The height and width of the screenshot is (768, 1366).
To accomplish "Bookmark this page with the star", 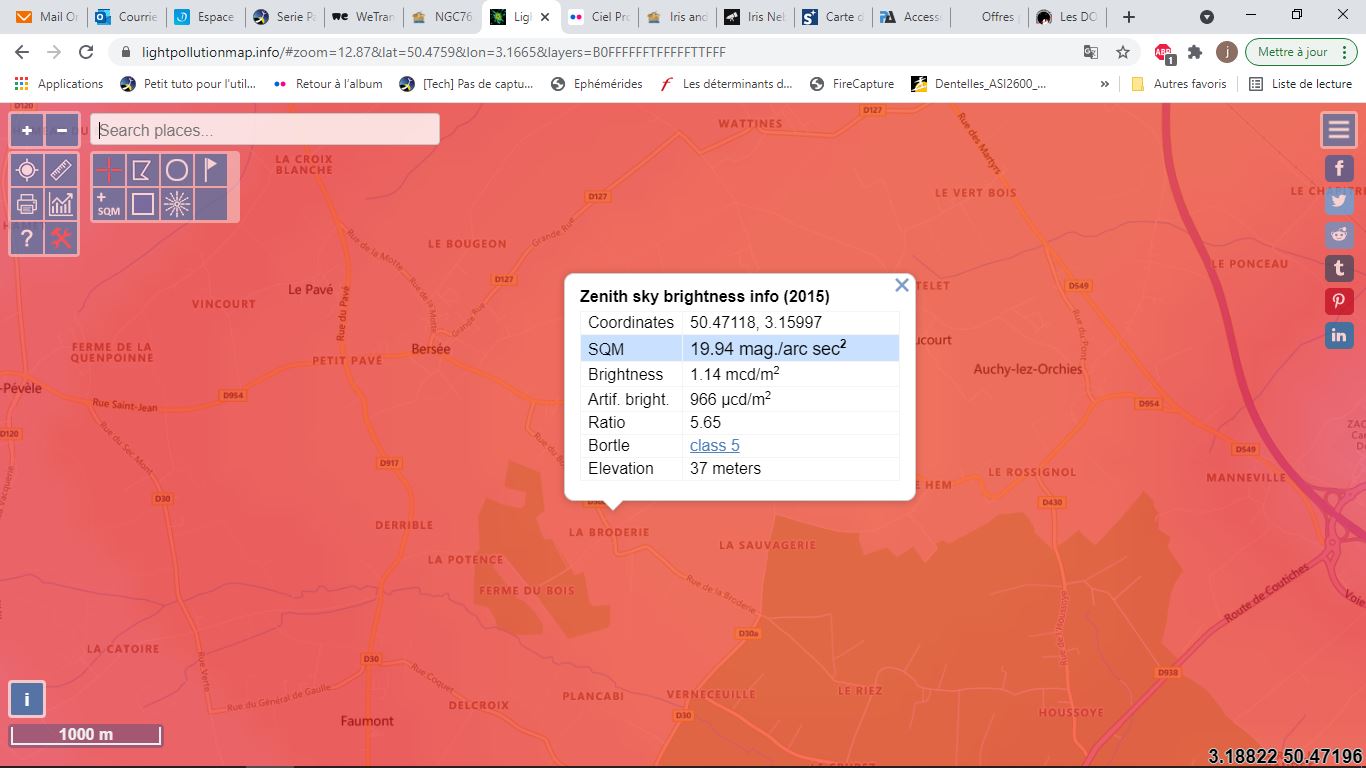I will click(1123, 52).
